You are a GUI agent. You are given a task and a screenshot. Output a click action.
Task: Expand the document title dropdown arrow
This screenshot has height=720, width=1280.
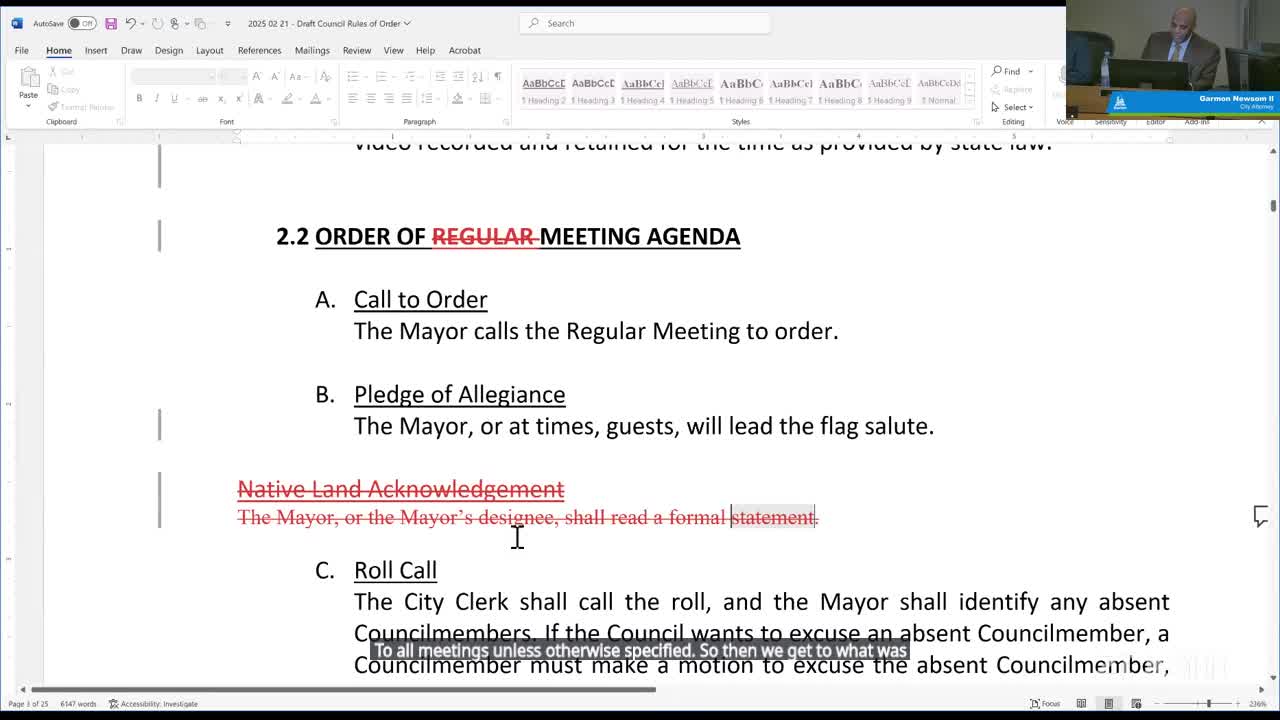(x=408, y=23)
